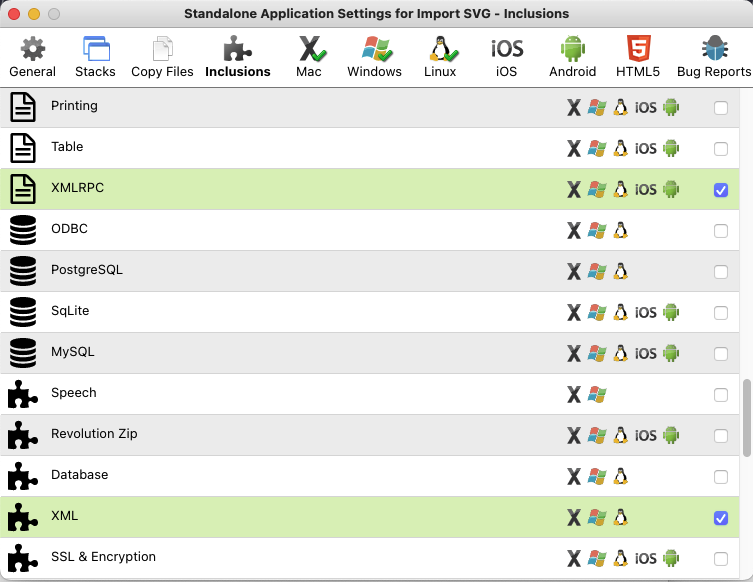This screenshot has width=753, height=582.
Task: Select the Revolution Zip row label
Action: 94,434
